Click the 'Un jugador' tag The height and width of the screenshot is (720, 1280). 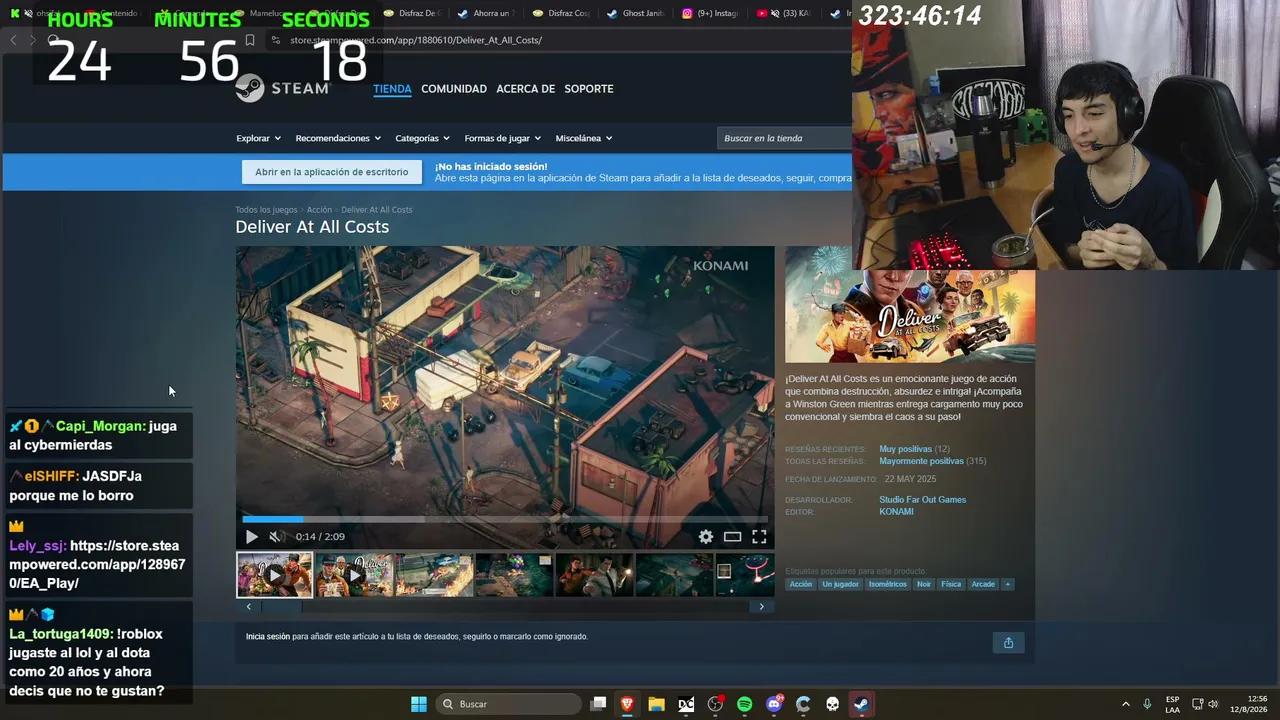point(840,584)
